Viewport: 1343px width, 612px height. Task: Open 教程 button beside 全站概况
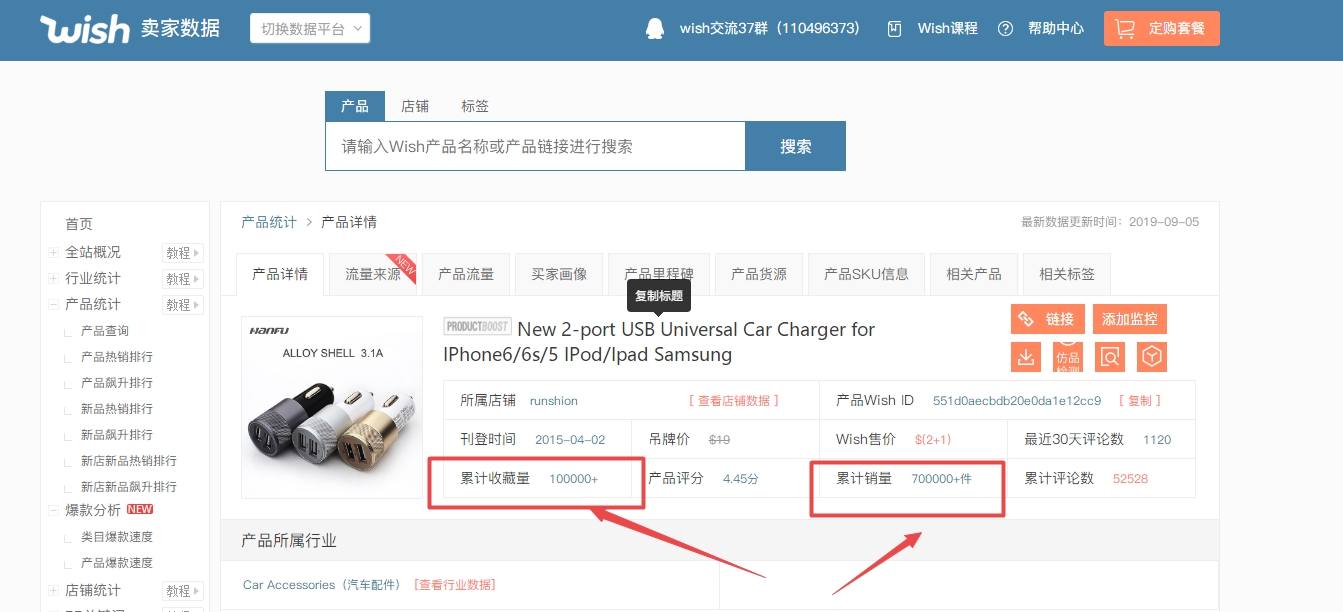pos(183,253)
